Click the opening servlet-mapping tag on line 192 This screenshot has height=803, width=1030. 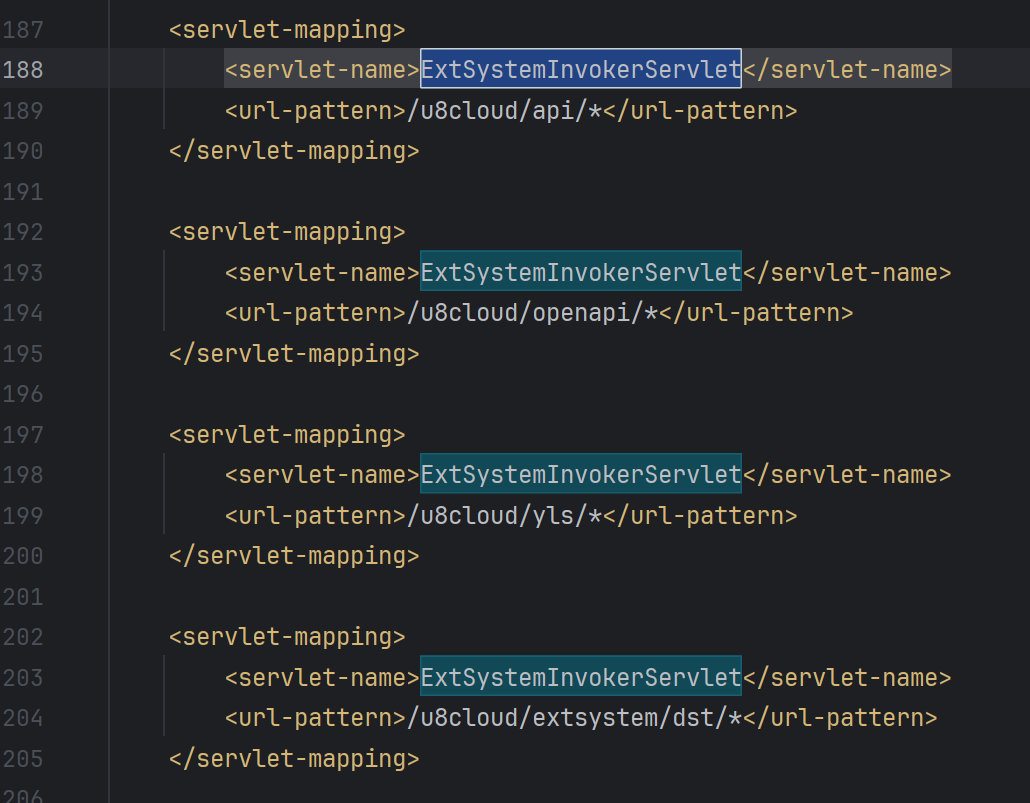click(287, 232)
